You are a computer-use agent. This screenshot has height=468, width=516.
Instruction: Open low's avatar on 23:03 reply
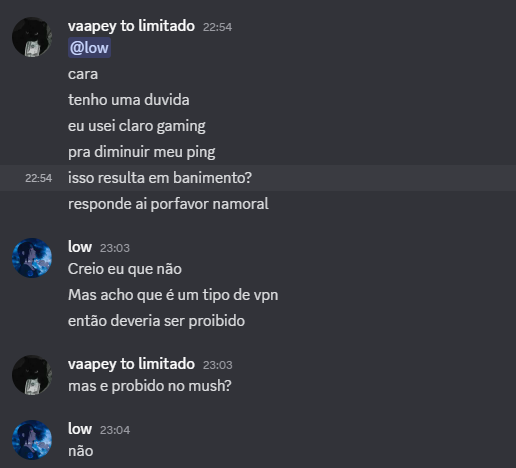click(x=32, y=258)
